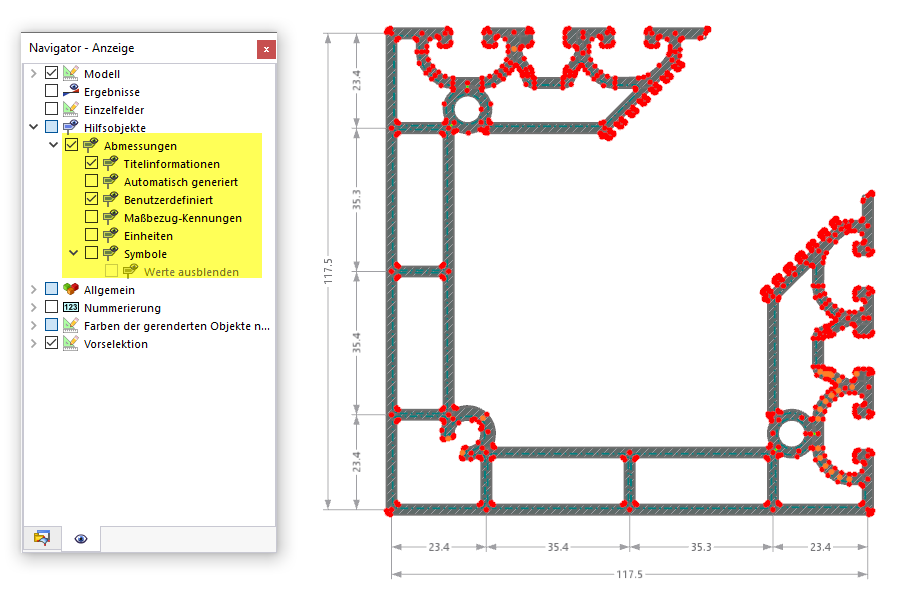Select the Abmessungen tree label

coord(140,146)
